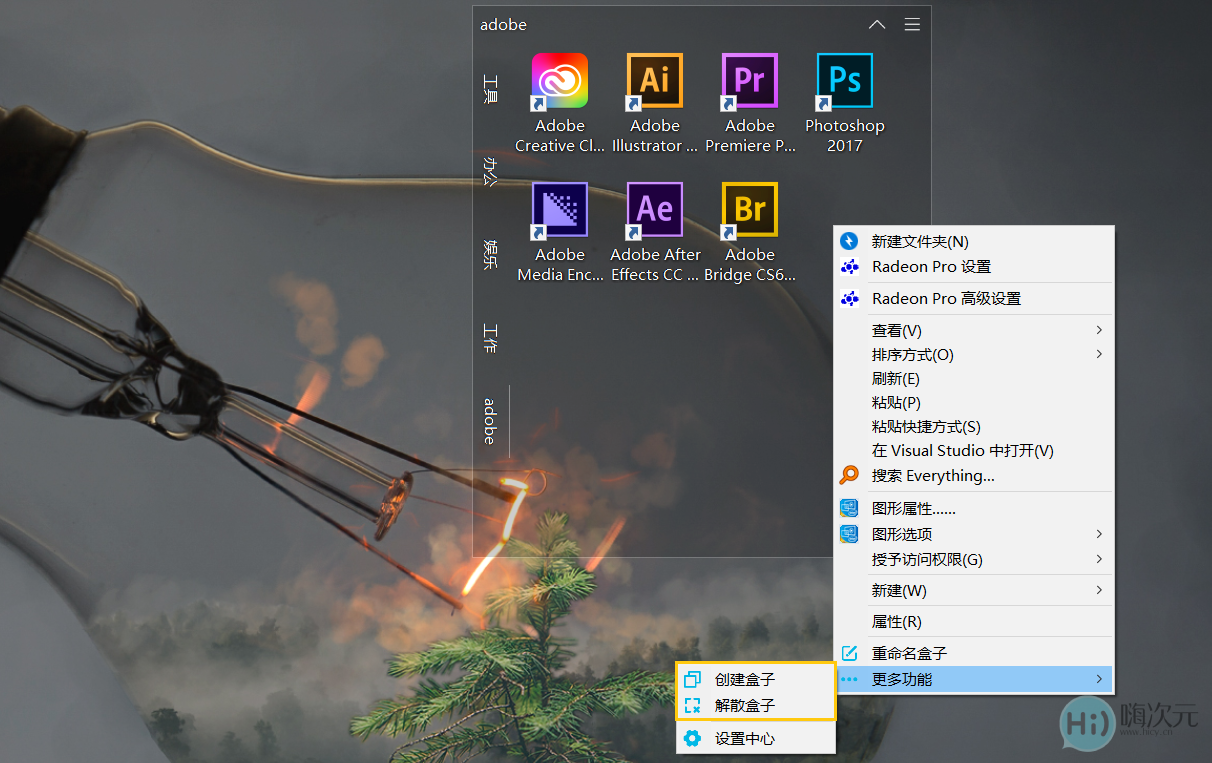Open the box hamburger menu
Viewport: 1212px width, 763px height.
pos(912,25)
